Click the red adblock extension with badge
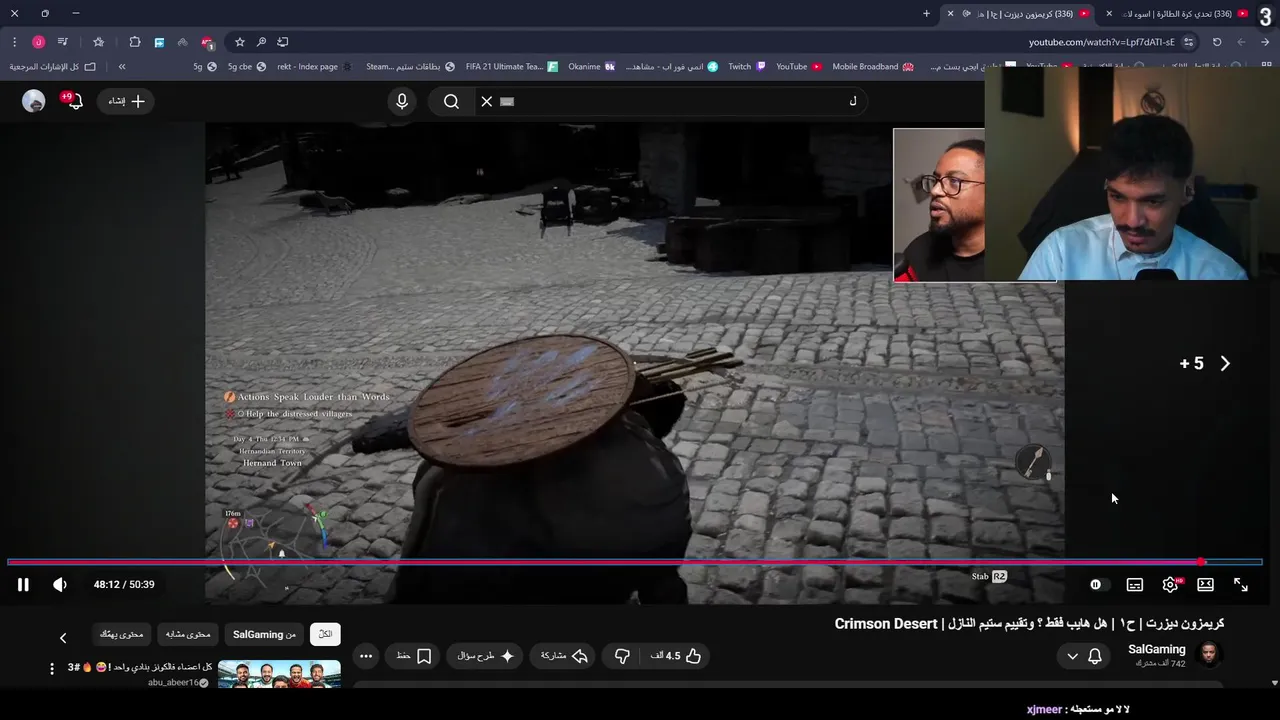The width and height of the screenshot is (1280, 720). pos(207,42)
